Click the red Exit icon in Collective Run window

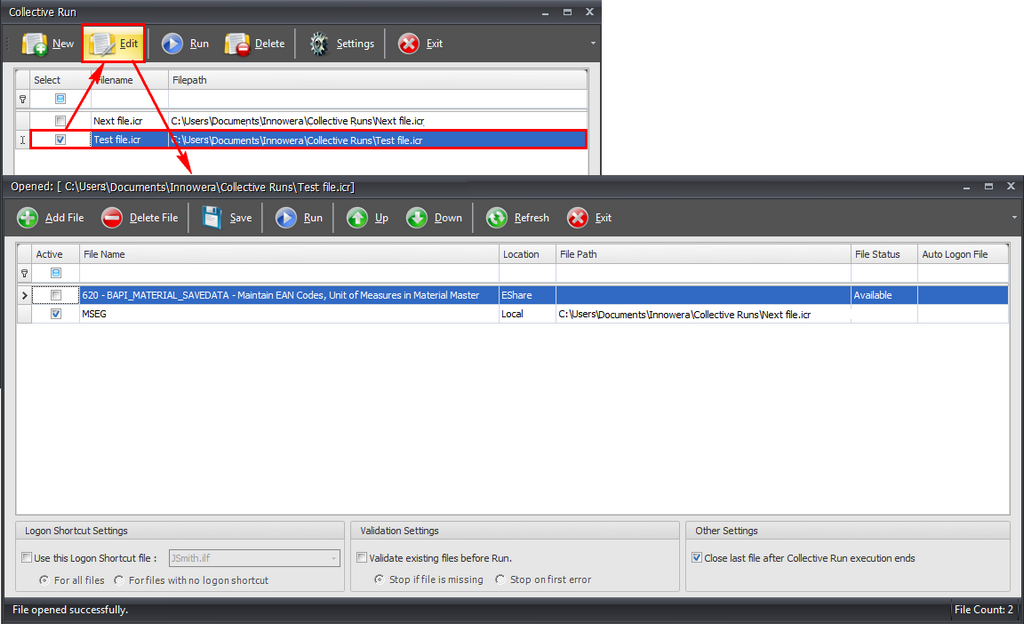click(409, 44)
